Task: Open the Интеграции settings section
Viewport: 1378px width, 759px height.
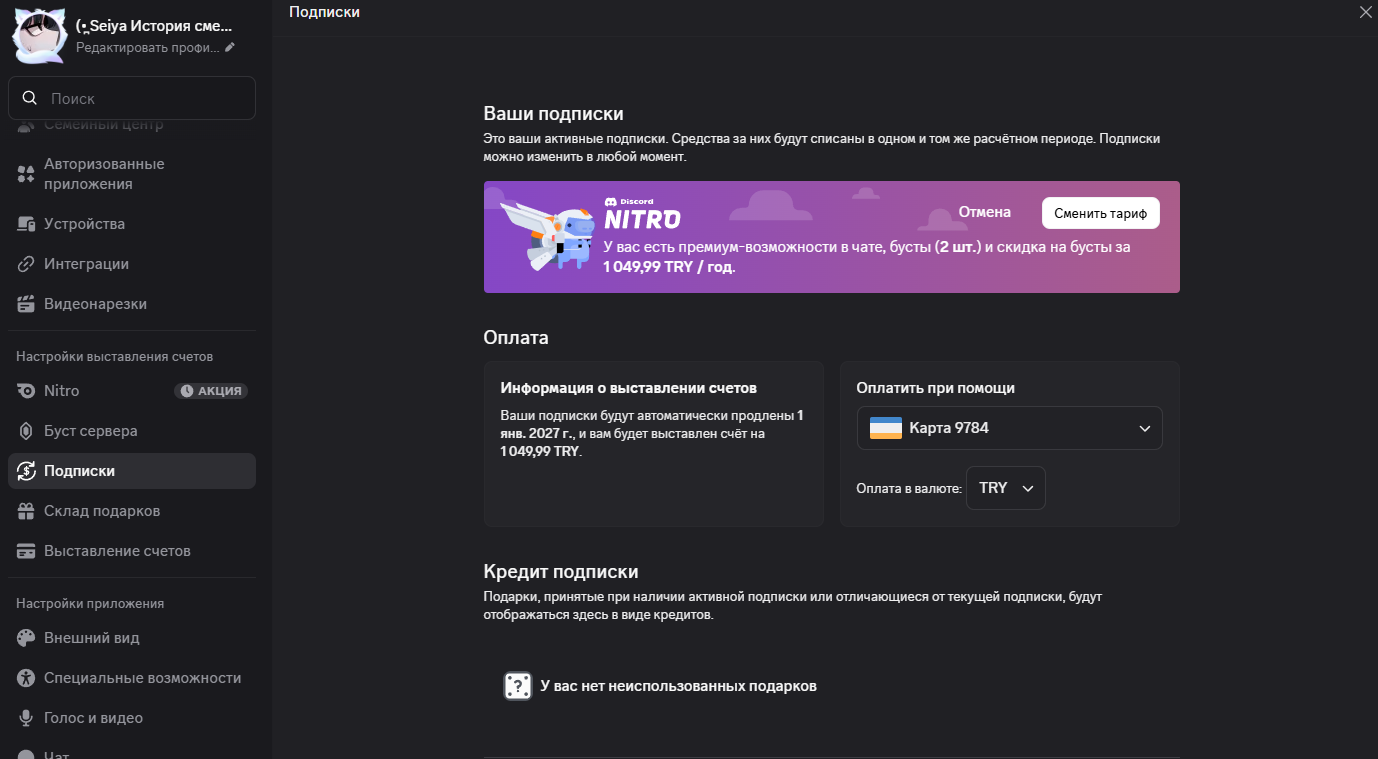Action: [132, 264]
